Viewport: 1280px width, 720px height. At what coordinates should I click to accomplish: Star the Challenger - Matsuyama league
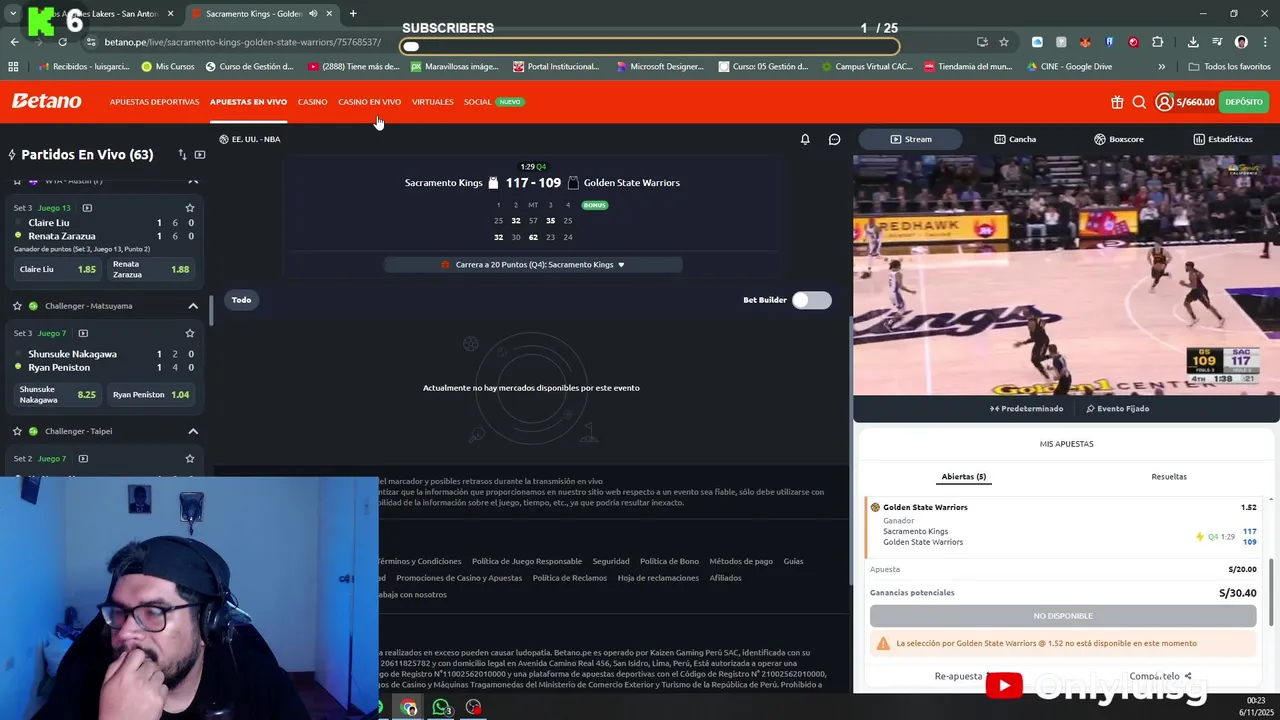pos(17,306)
